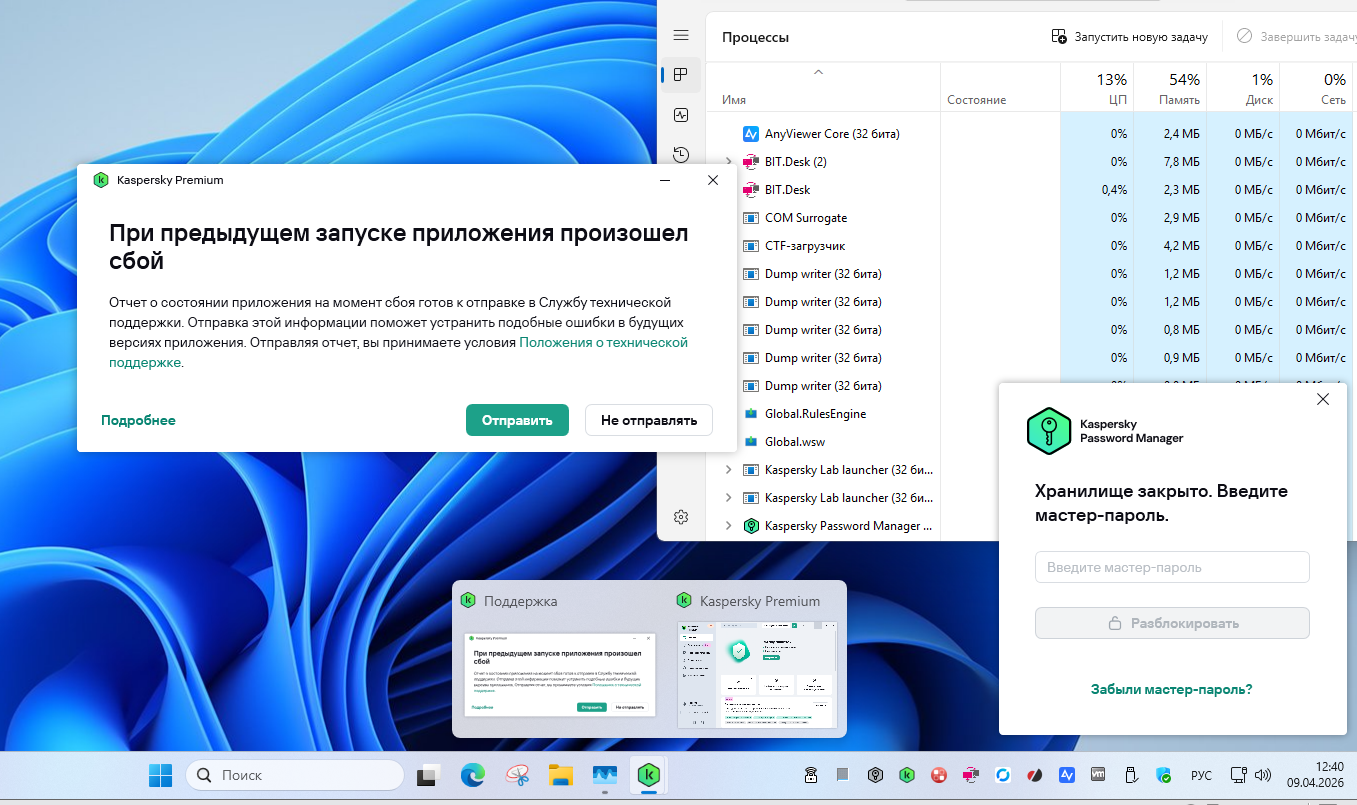Sort processes by the Состояние column

point(977,100)
